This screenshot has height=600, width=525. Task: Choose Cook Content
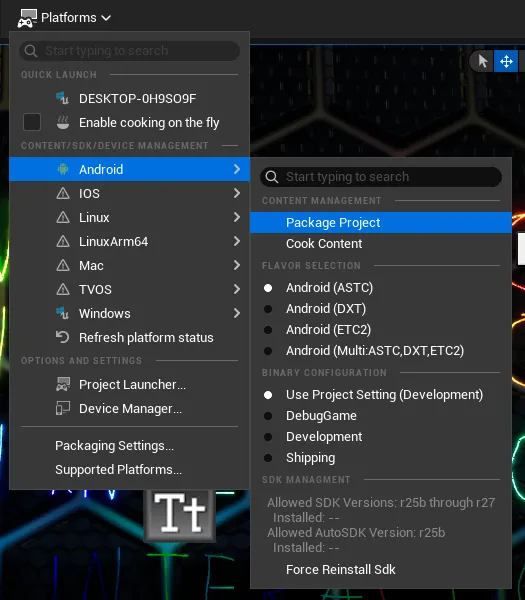click(381, 244)
